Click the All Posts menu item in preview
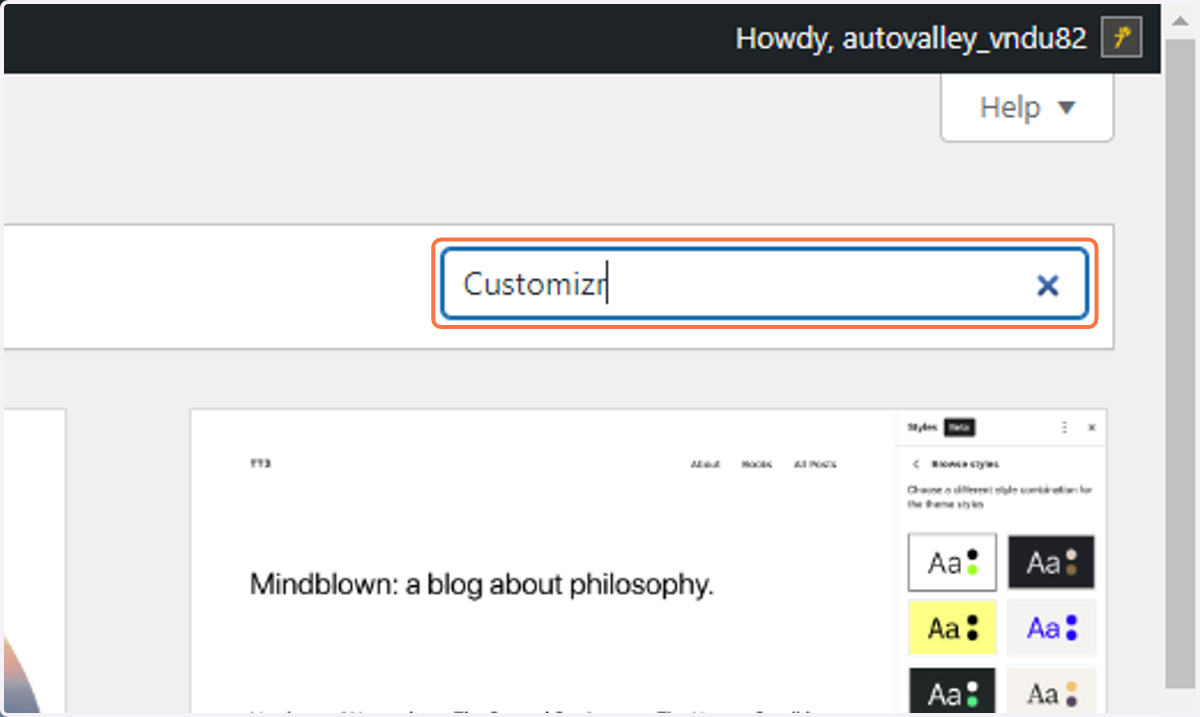Viewport: 1200px width, 717px height. [x=815, y=464]
